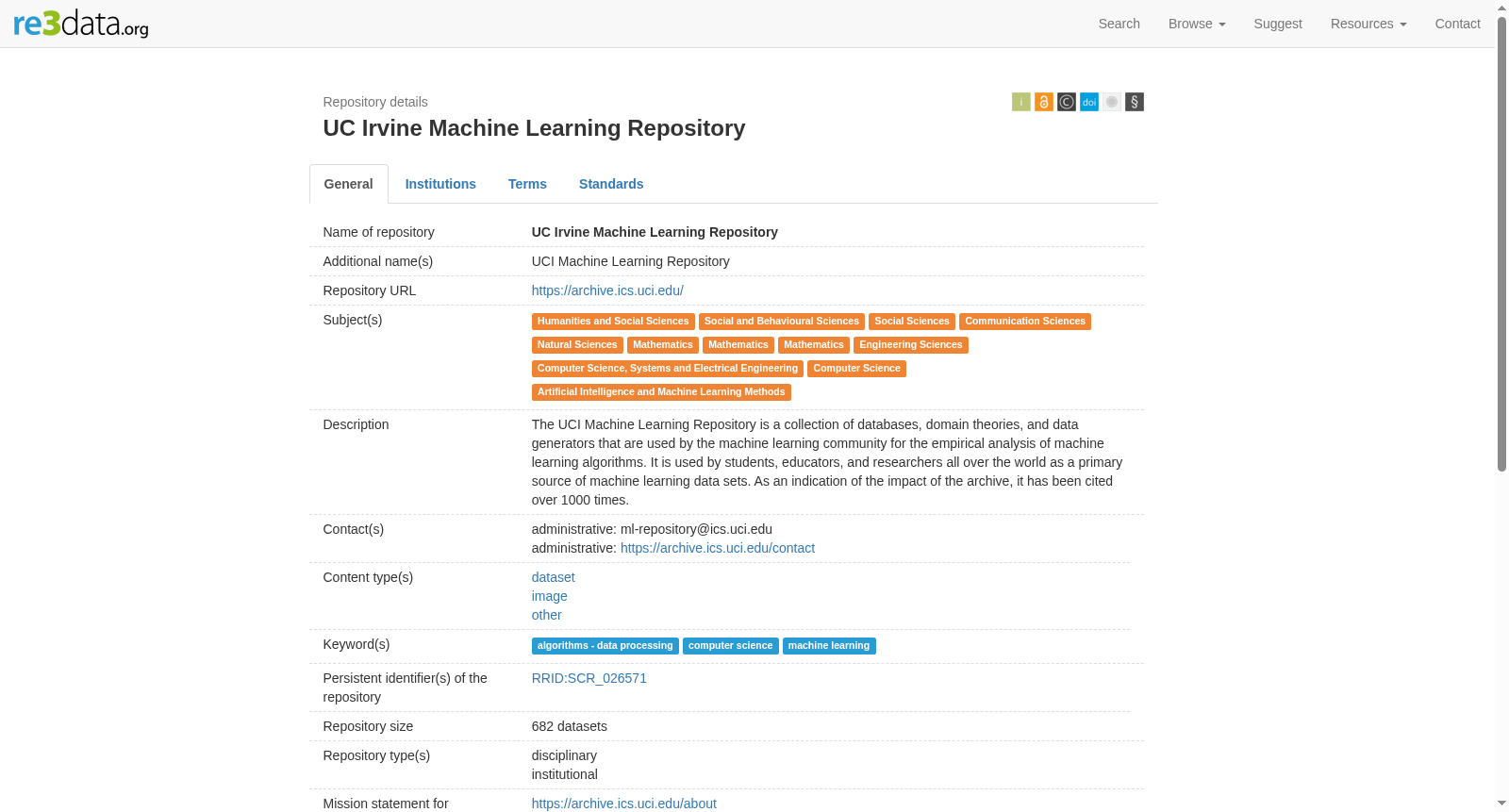Open the RRID:SCR_026571 identifier link
This screenshot has height=812, width=1509.
pos(589,678)
